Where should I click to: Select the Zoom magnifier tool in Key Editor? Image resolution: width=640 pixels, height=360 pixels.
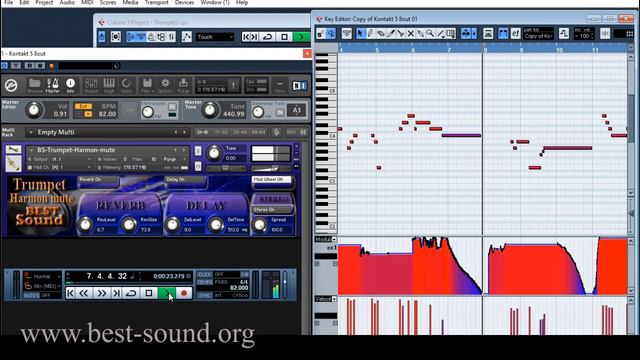click(x=430, y=33)
